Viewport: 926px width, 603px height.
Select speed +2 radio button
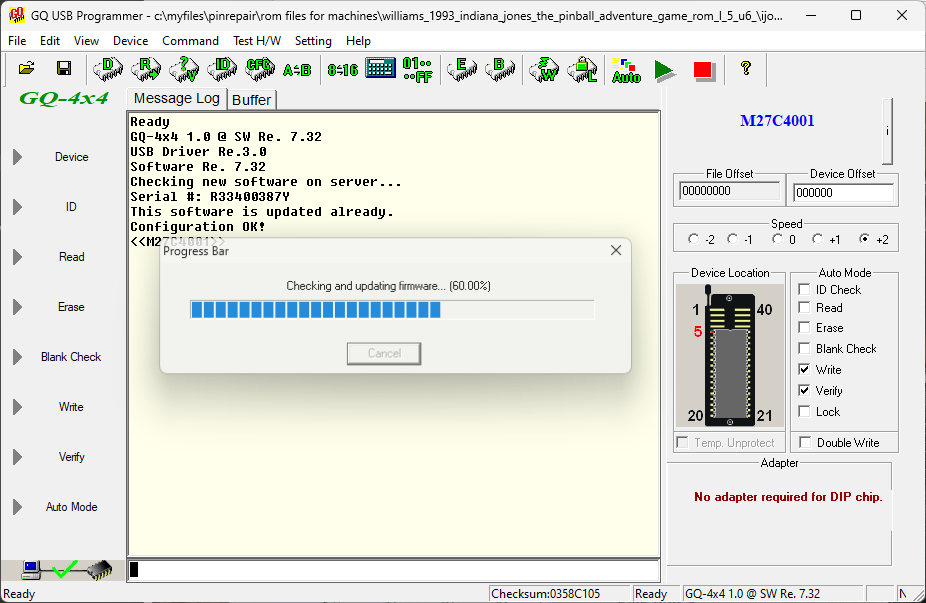coord(865,239)
